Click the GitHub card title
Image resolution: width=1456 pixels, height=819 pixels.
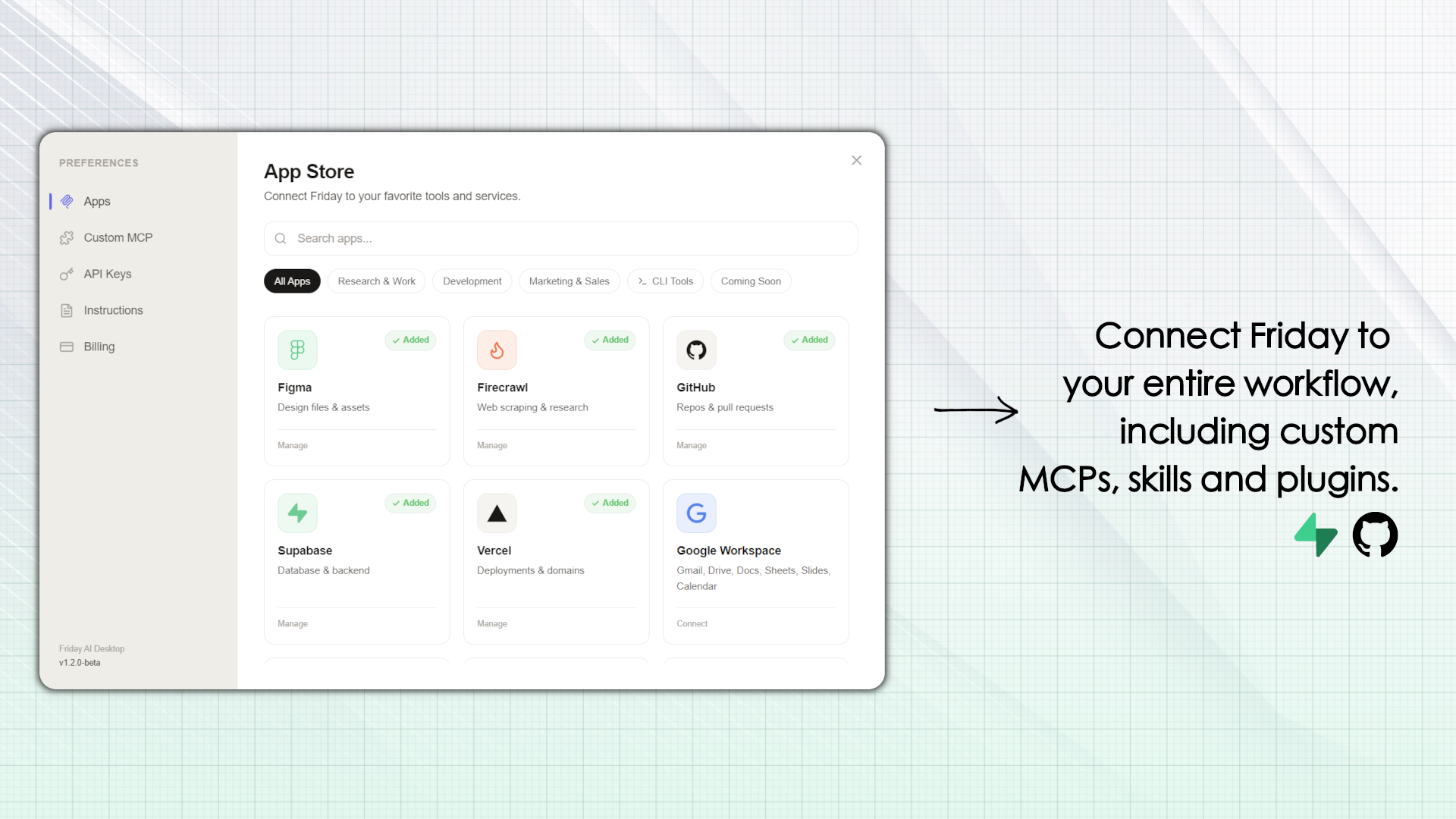696,388
